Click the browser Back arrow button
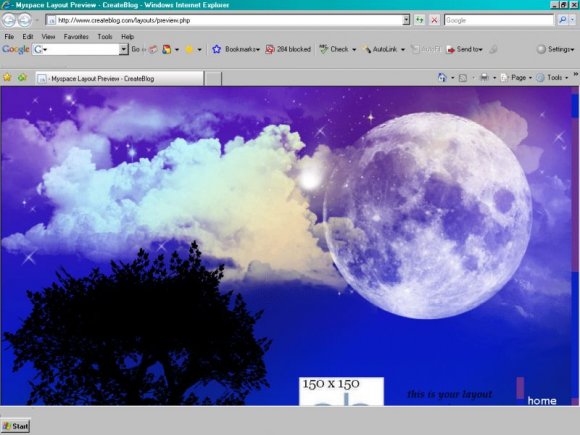Viewport: 580px width, 435px height. click(9, 20)
